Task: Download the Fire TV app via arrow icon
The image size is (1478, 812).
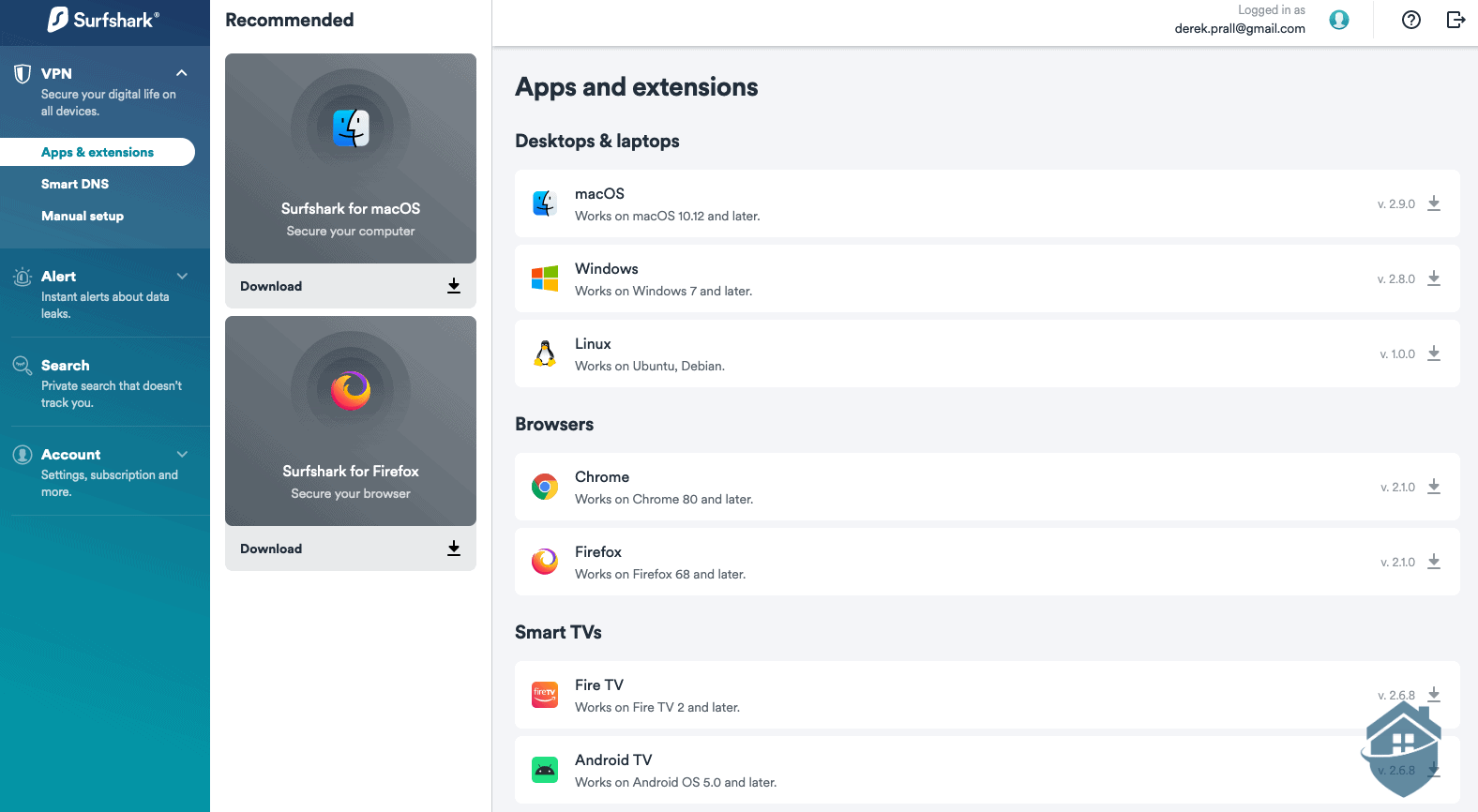Action: tap(1434, 695)
